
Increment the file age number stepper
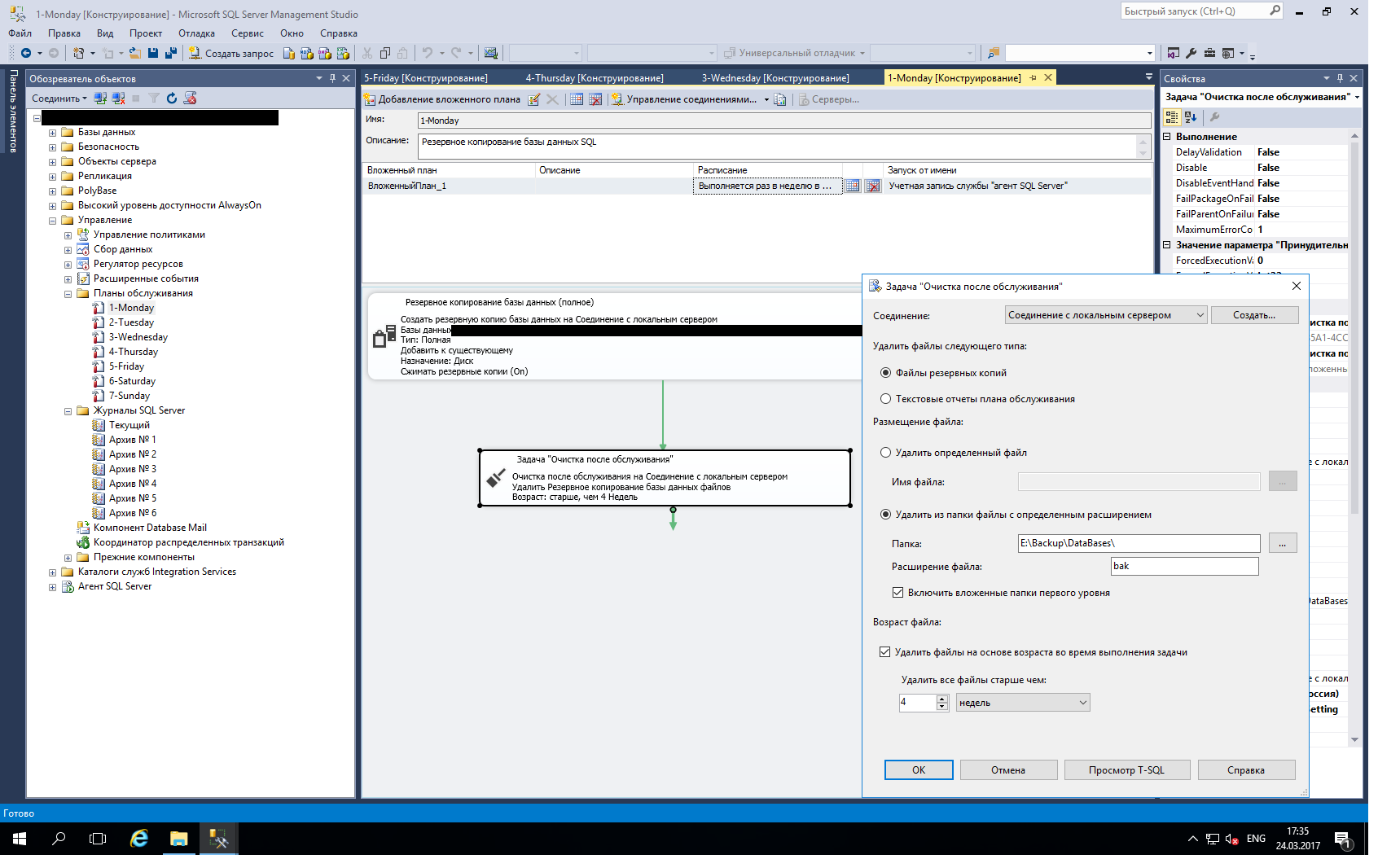tap(942, 699)
